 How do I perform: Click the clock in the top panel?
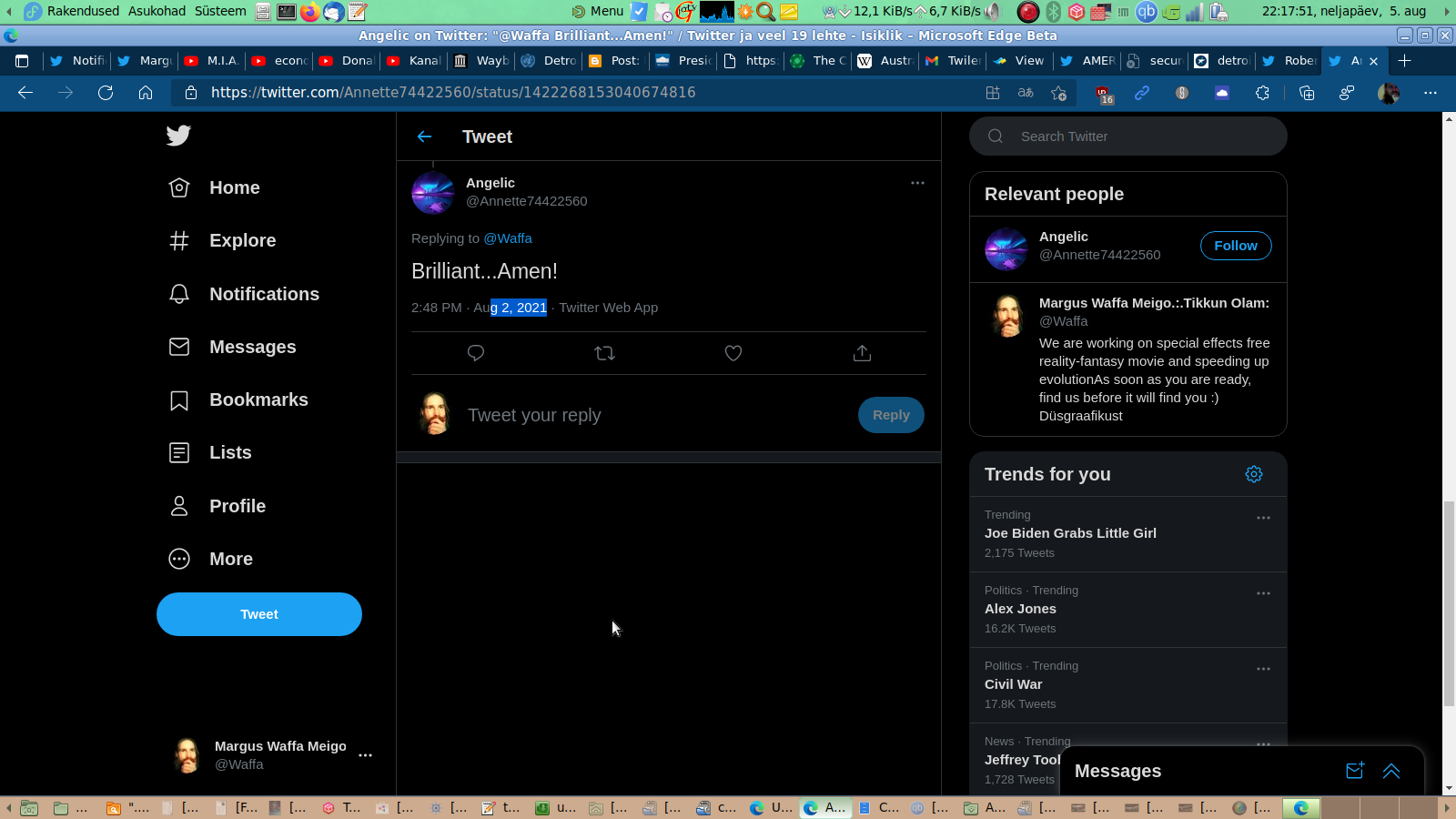point(1344,11)
